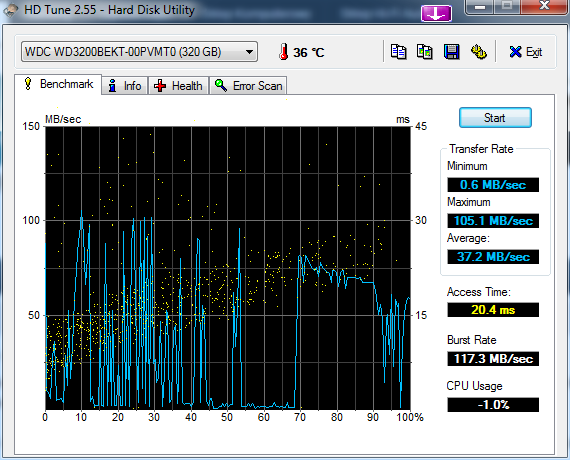570x460 pixels.
Task: Click the benchmark graph area
Action: (228, 268)
